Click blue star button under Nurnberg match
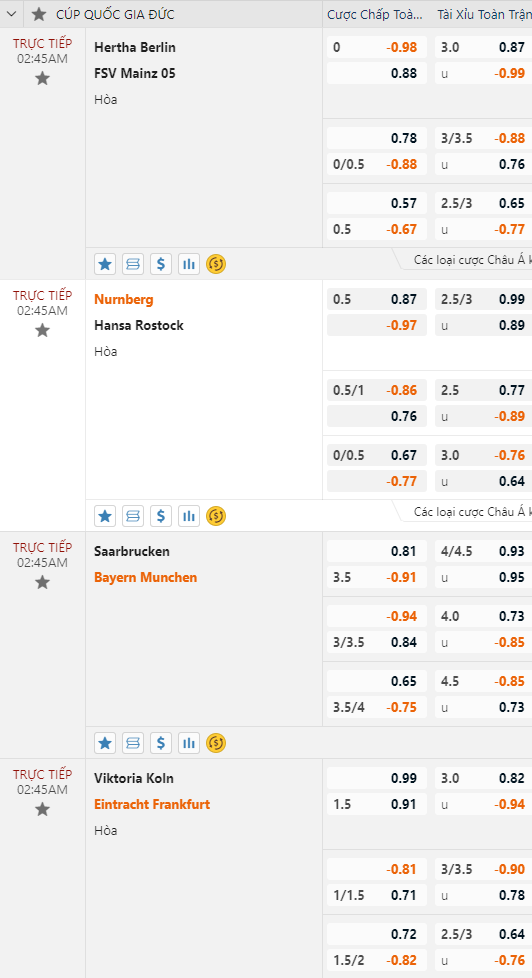 click(x=105, y=516)
